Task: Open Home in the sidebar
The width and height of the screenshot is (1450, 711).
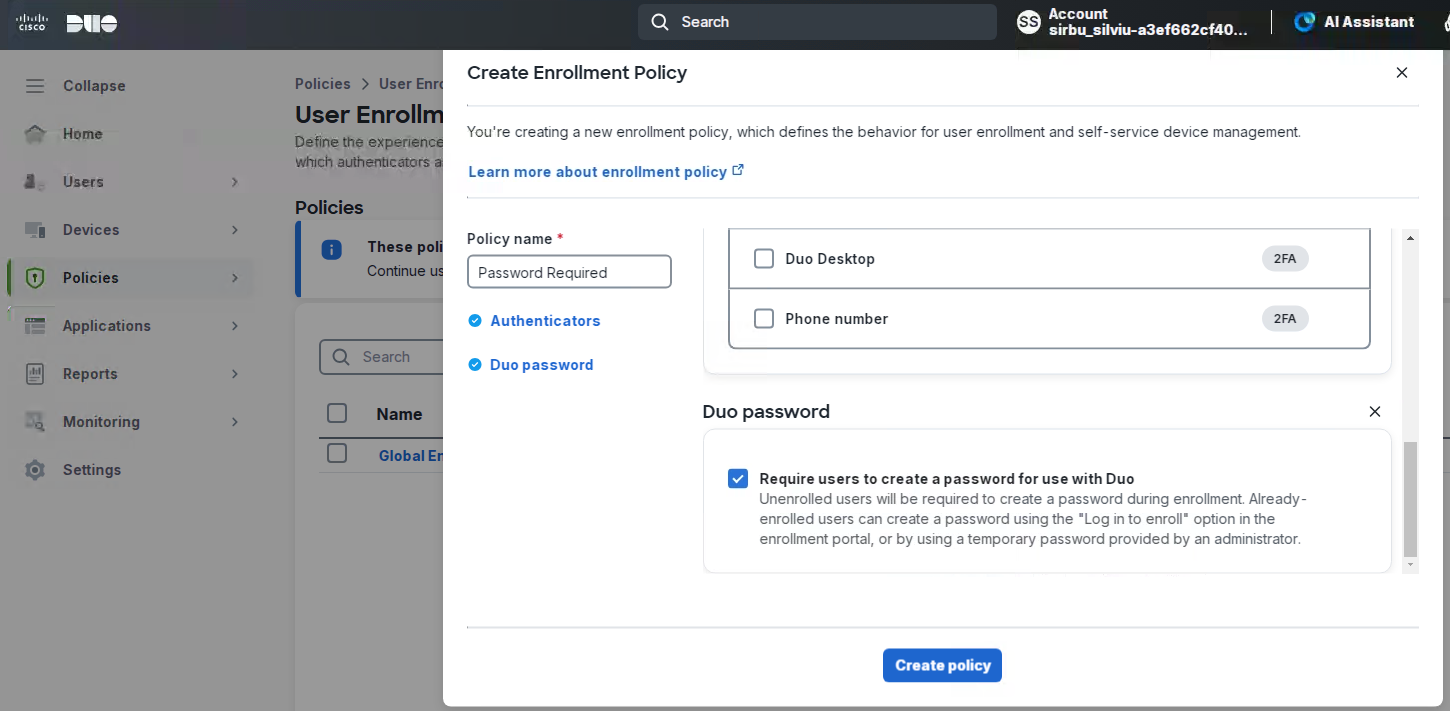Action: point(83,134)
